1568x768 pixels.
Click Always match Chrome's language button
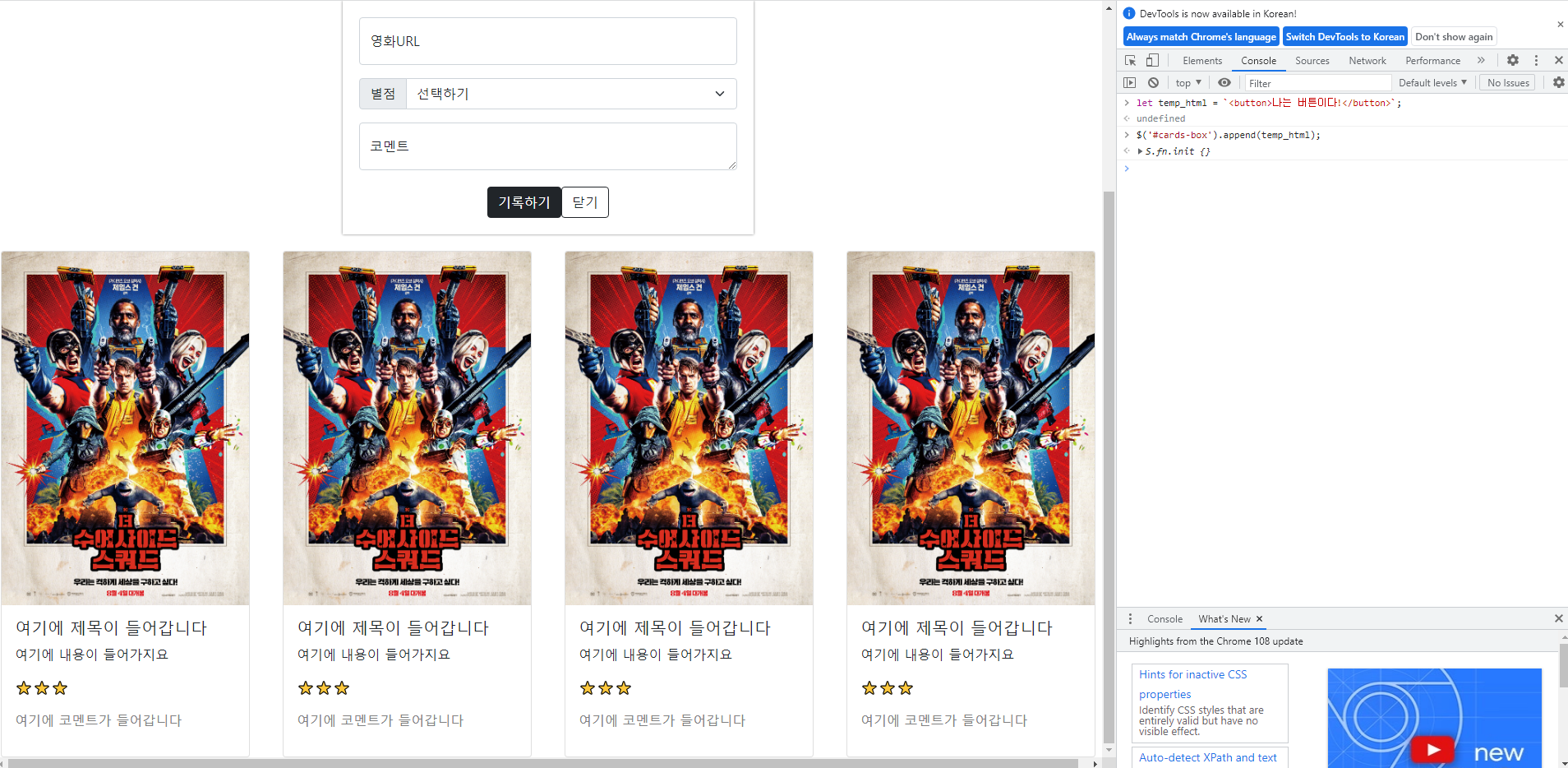pos(1201,36)
